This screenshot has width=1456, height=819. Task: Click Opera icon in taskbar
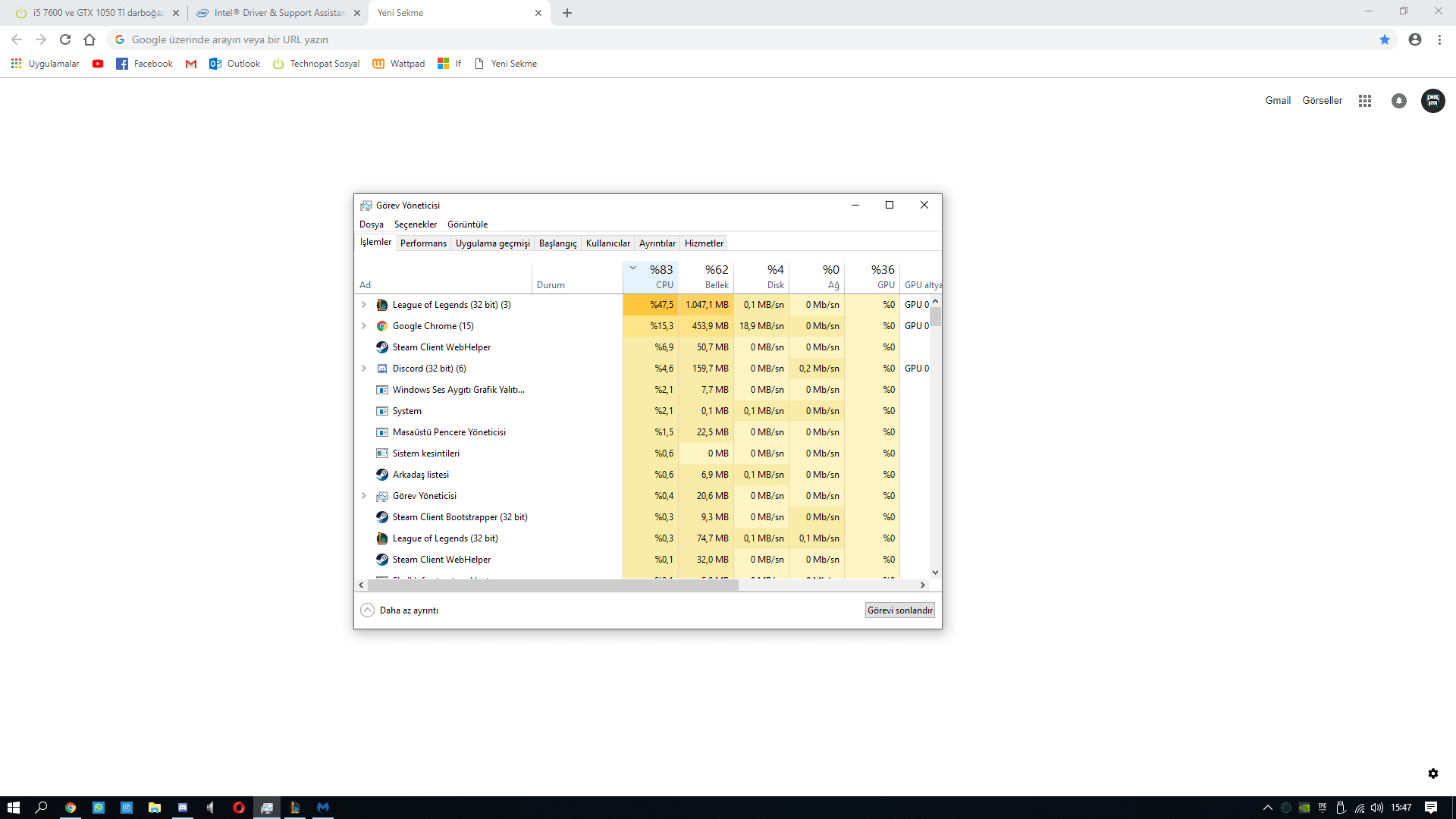239,808
